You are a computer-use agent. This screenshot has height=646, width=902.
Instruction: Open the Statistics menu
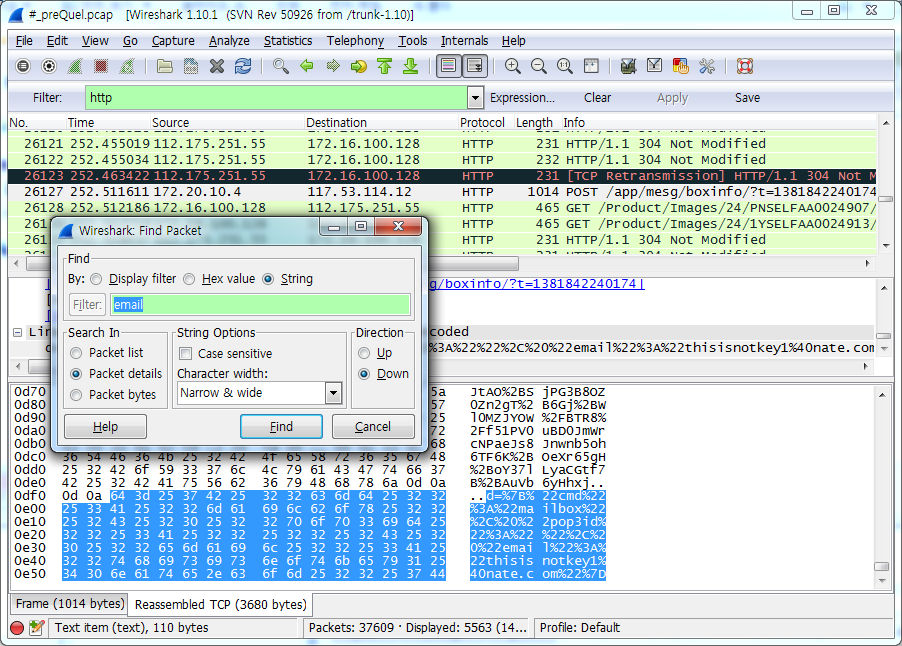coord(288,41)
